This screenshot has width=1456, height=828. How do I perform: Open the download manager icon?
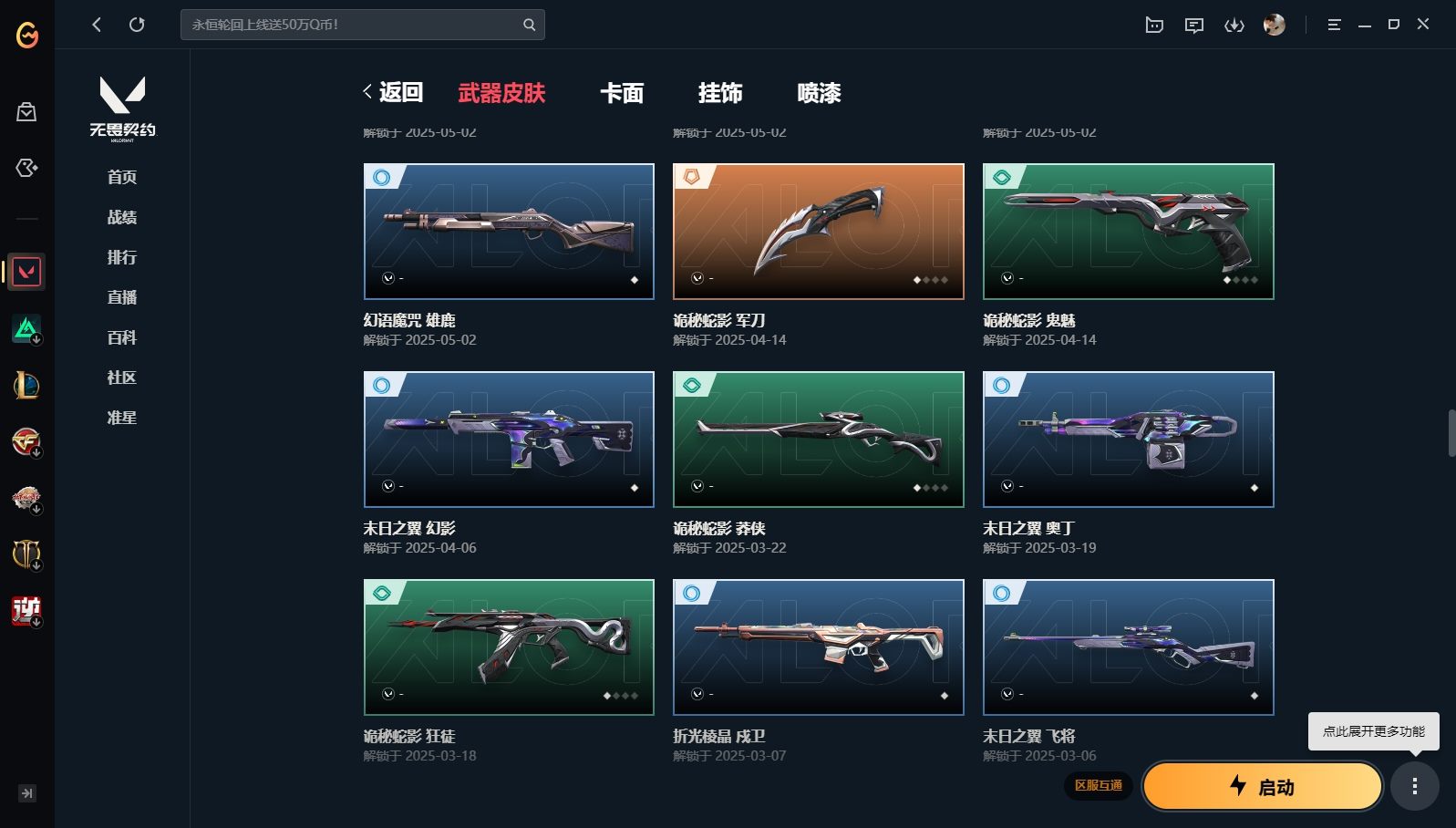1234,26
